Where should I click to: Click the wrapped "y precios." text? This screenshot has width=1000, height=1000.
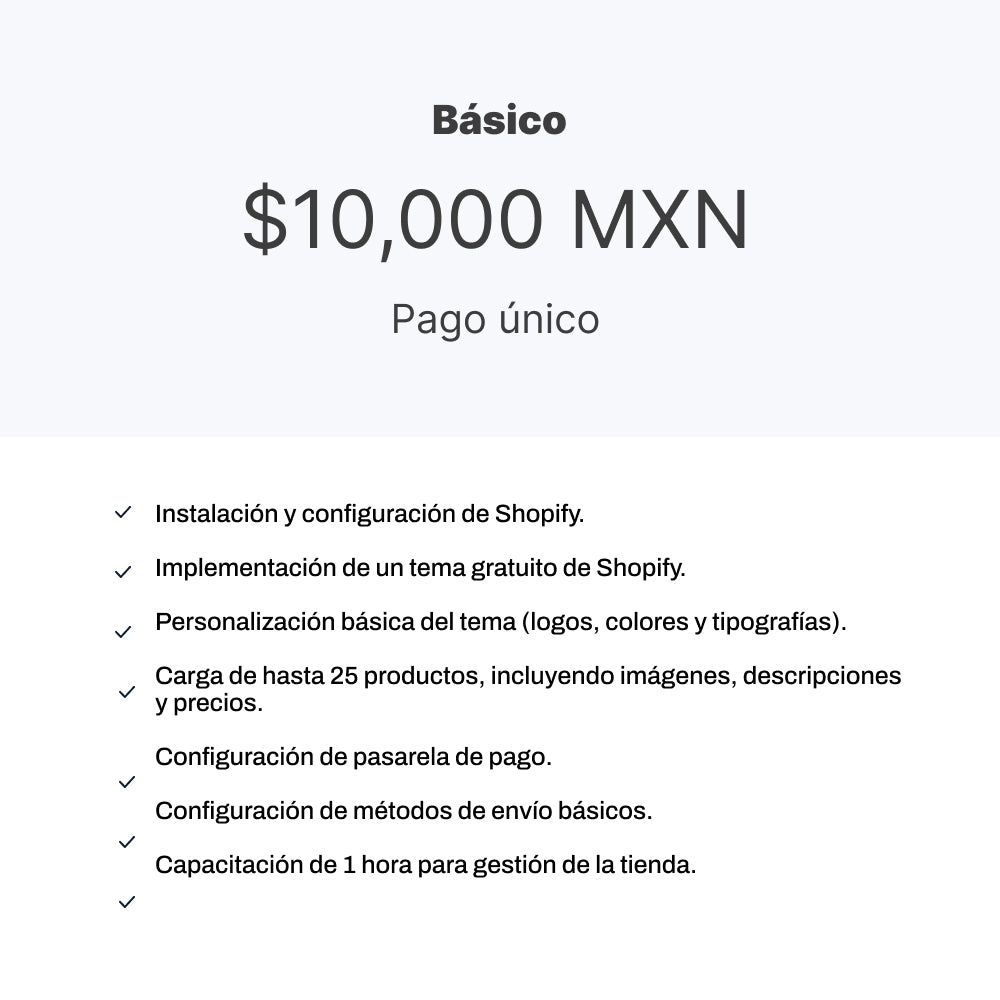tap(209, 703)
